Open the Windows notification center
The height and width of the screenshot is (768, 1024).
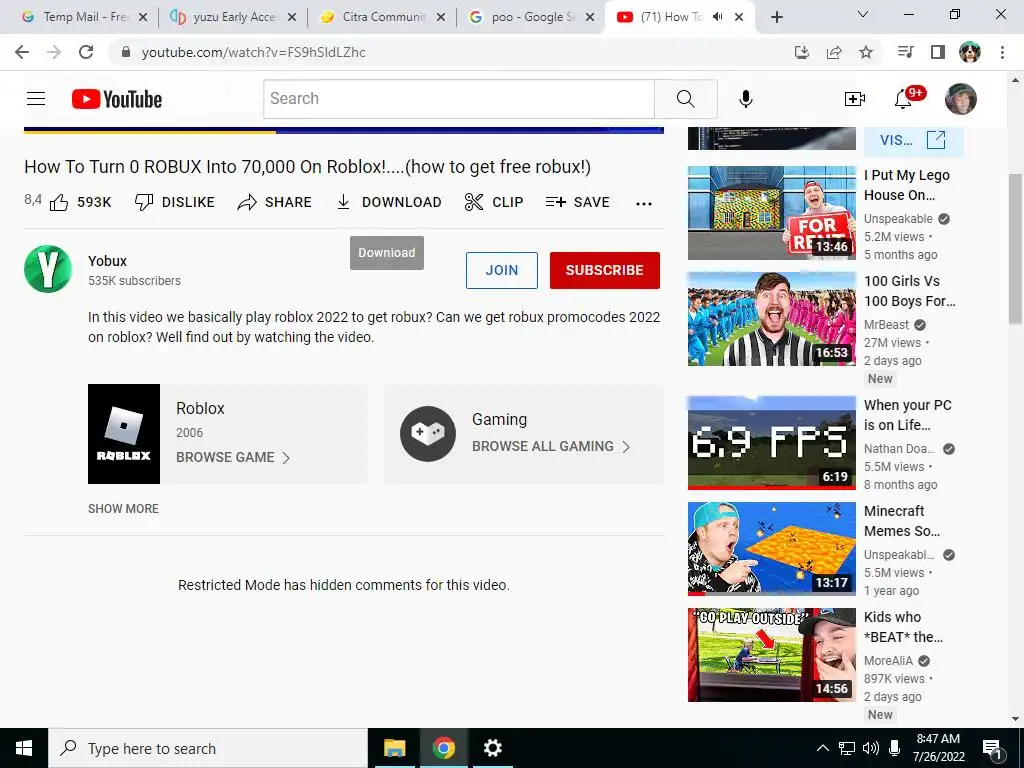pos(993,749)
